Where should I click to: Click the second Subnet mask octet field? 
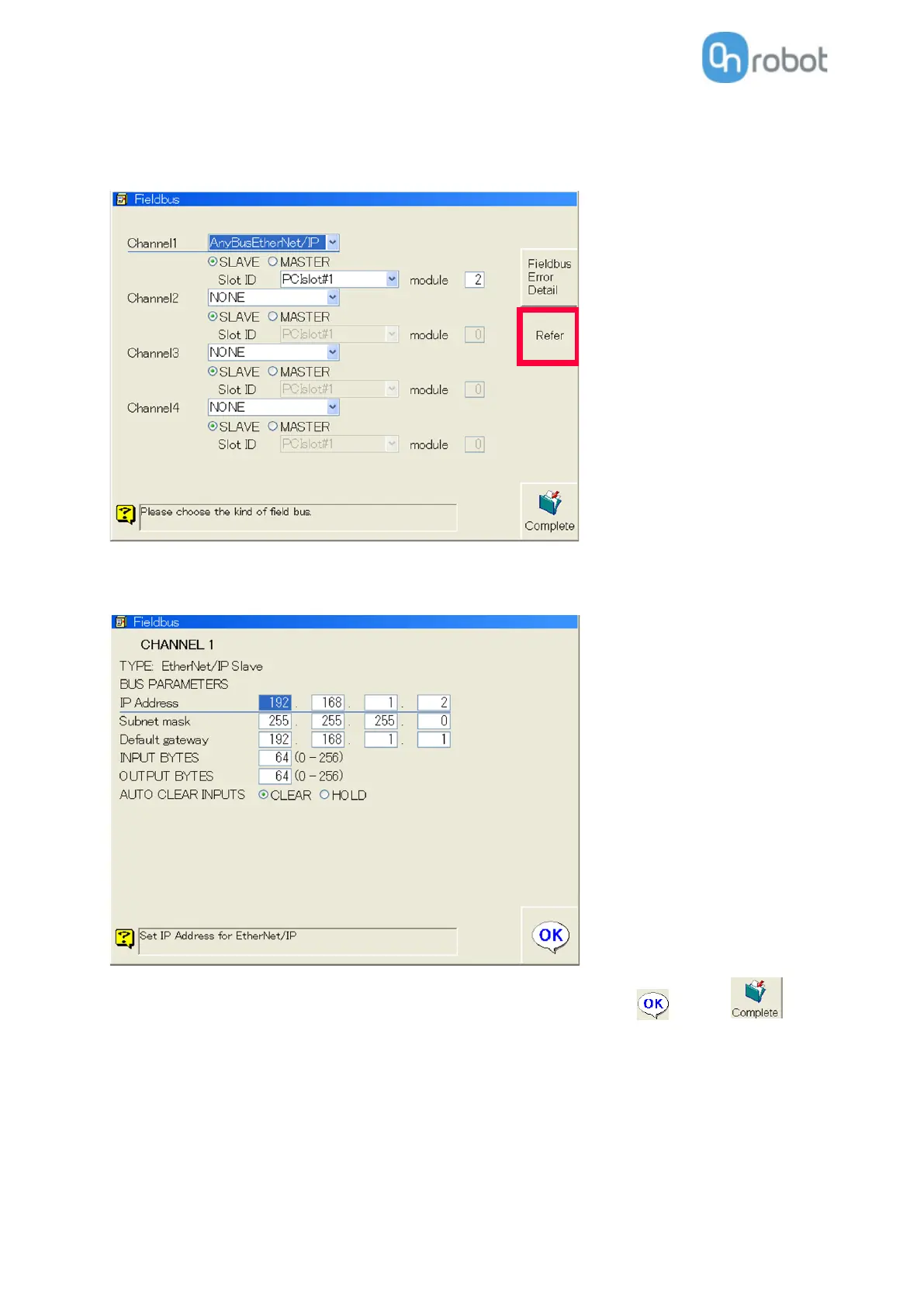(x=328, y=721)
